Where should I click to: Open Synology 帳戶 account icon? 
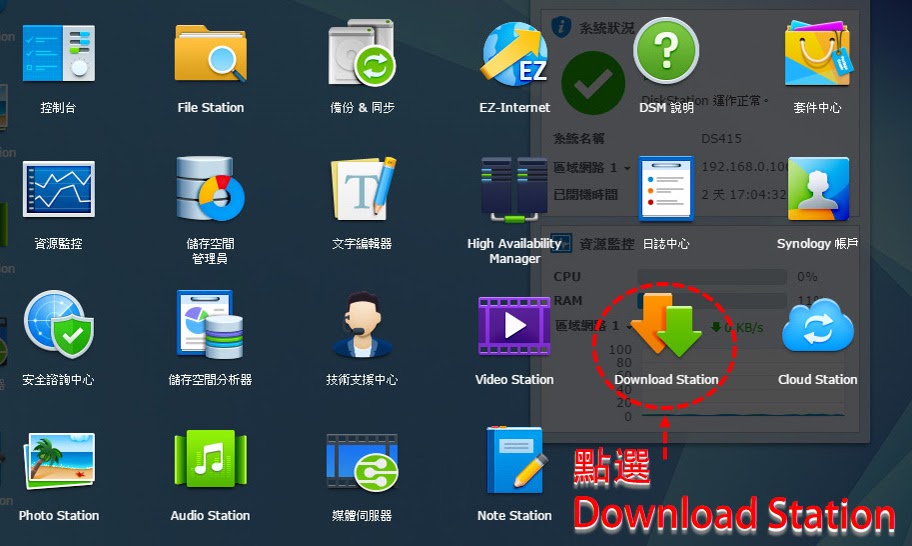(x=818, y=188)
